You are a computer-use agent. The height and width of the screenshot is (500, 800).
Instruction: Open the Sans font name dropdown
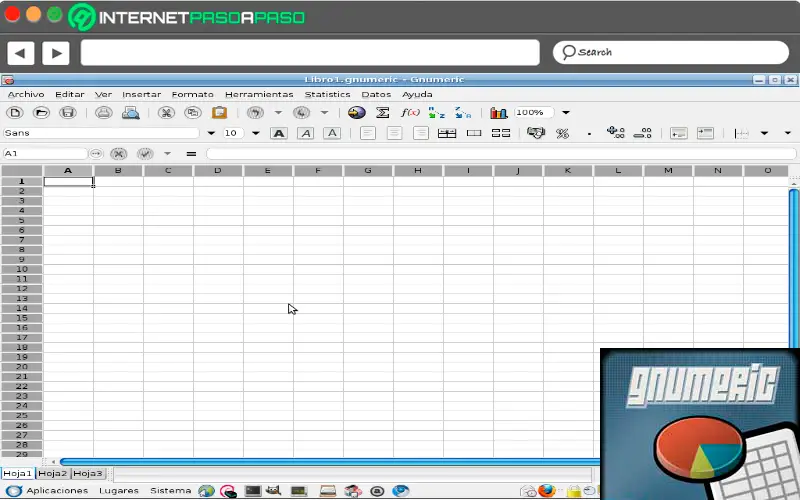(211, 133)
